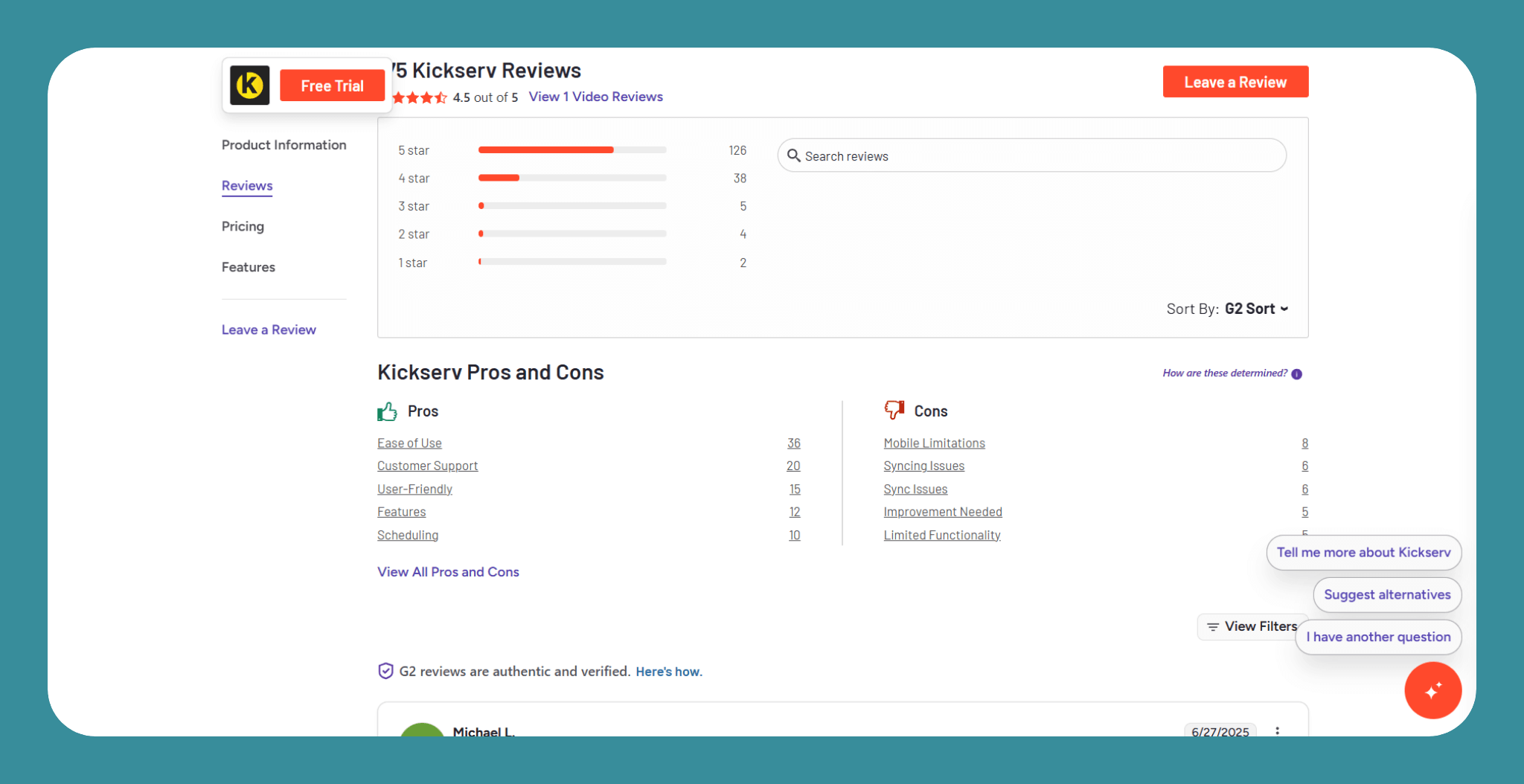
Task: Open How are these determined link
Action: (1225, 373)
